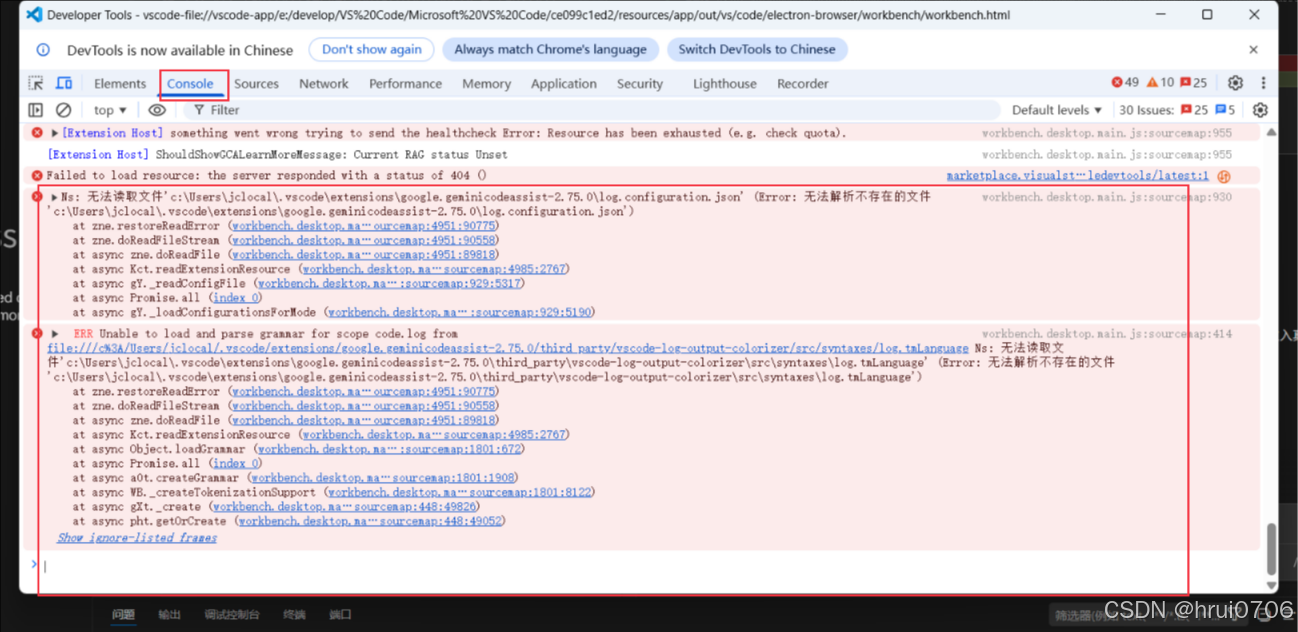The image size is (1298, 632).
Task: Select the 输出 tab in VS Code panel
Action: pyautogui.click(x=170, y=615)
